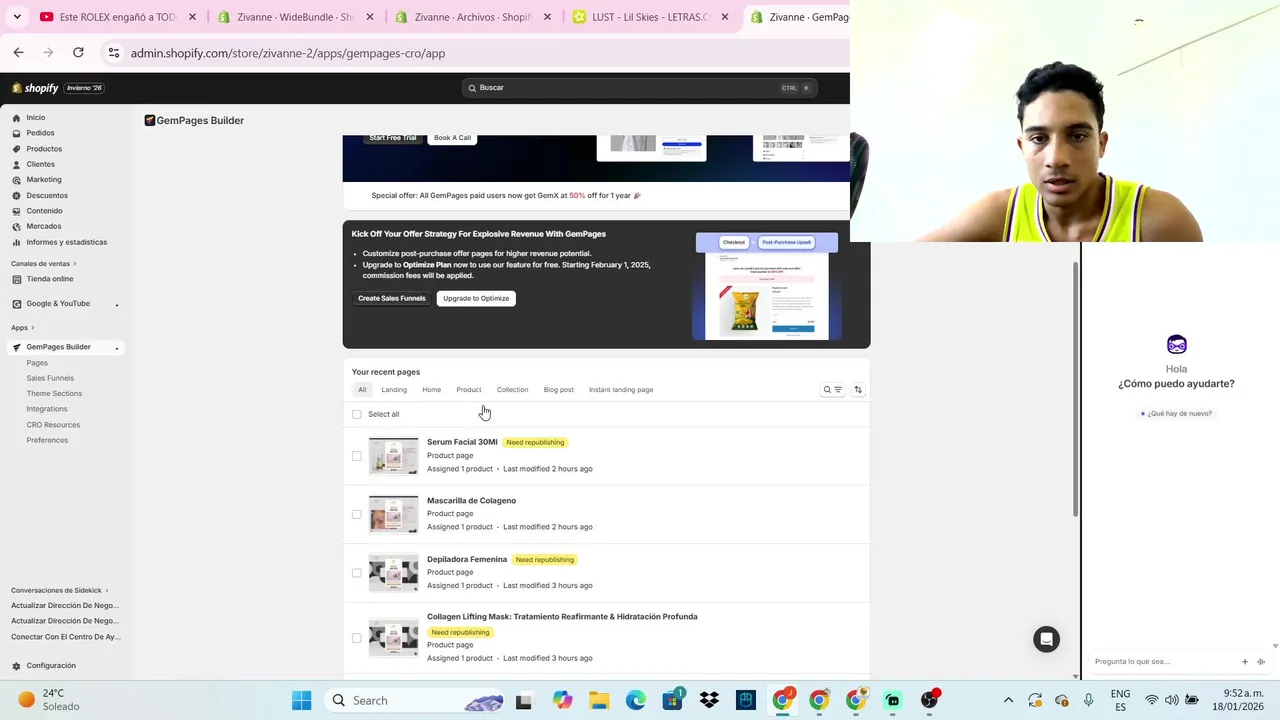Check the Mascarilla de Colageno row
Screen dimensions: 1280x720
pos(356,514)
